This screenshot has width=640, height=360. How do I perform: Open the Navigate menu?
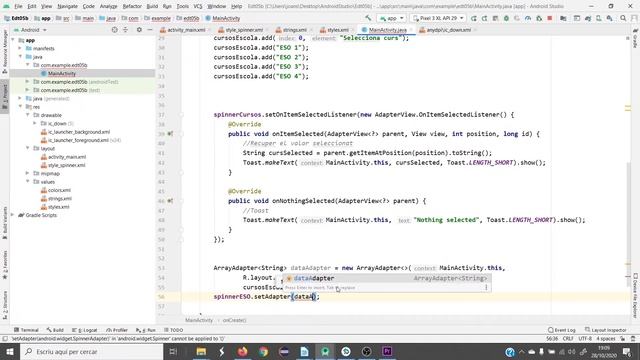click(x=67, y=6)
